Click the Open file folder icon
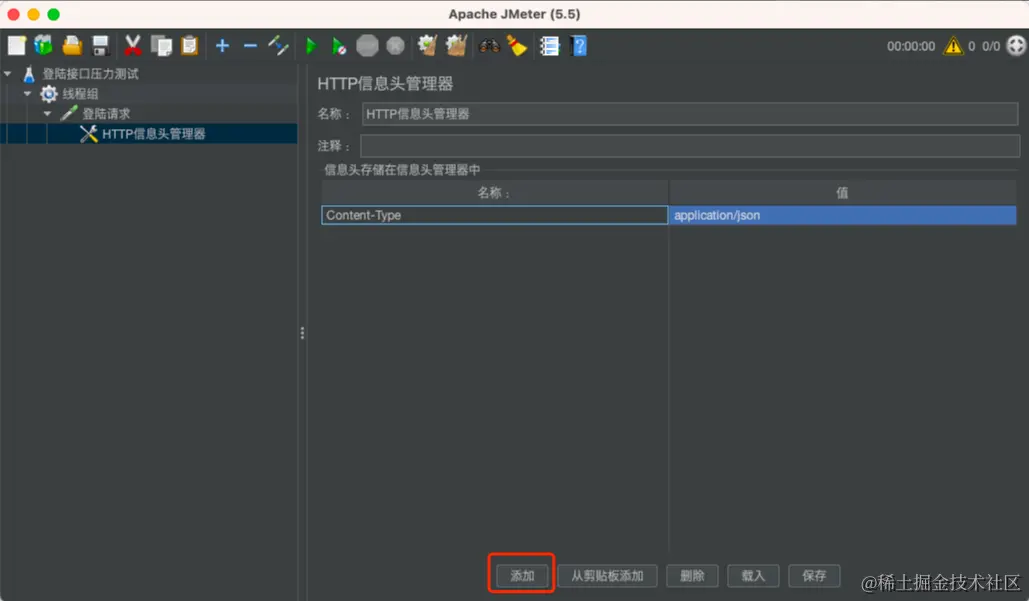1029x601 pixels. (x=72, y=45)
